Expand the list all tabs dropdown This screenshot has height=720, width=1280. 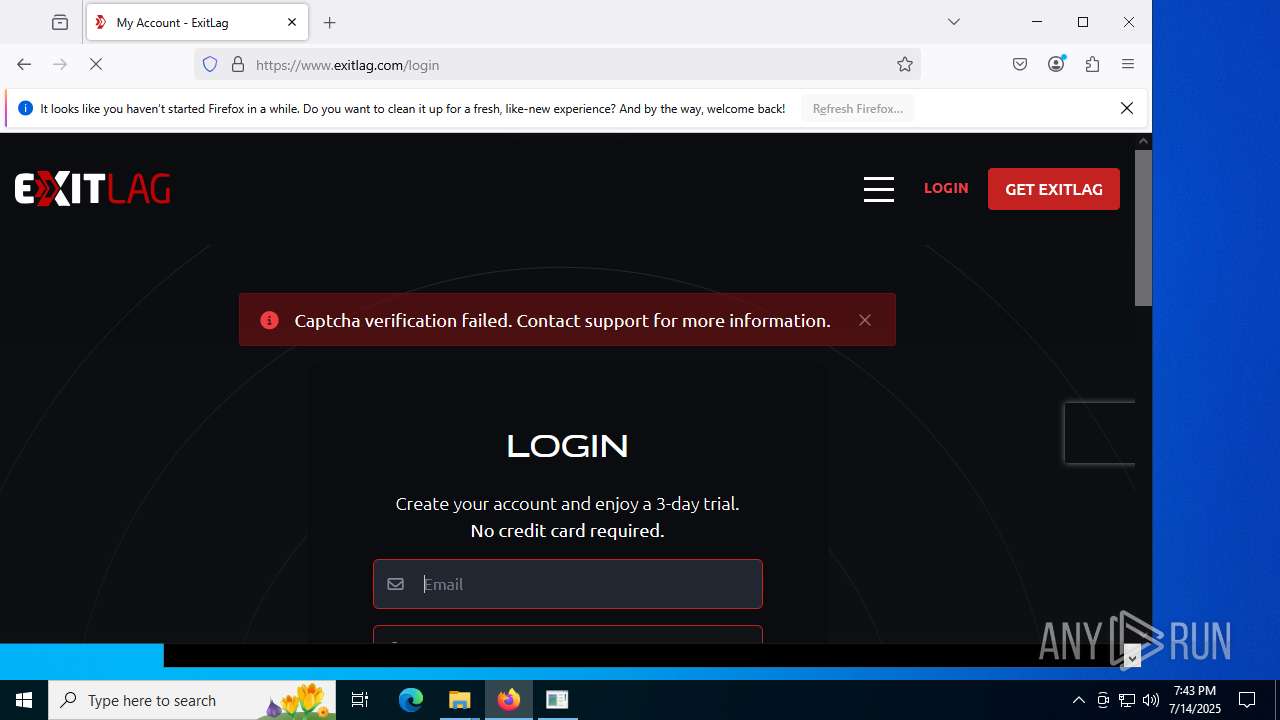[954, 22]
